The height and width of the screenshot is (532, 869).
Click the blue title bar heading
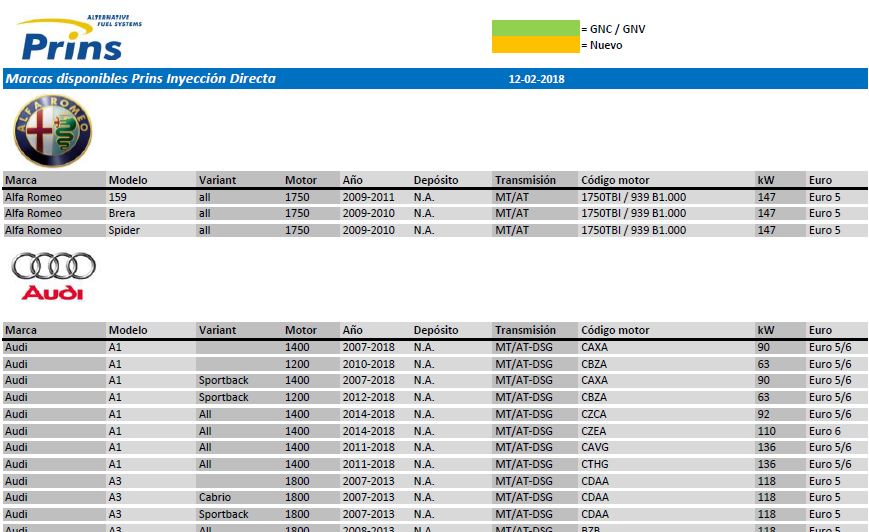click(140, 79)
